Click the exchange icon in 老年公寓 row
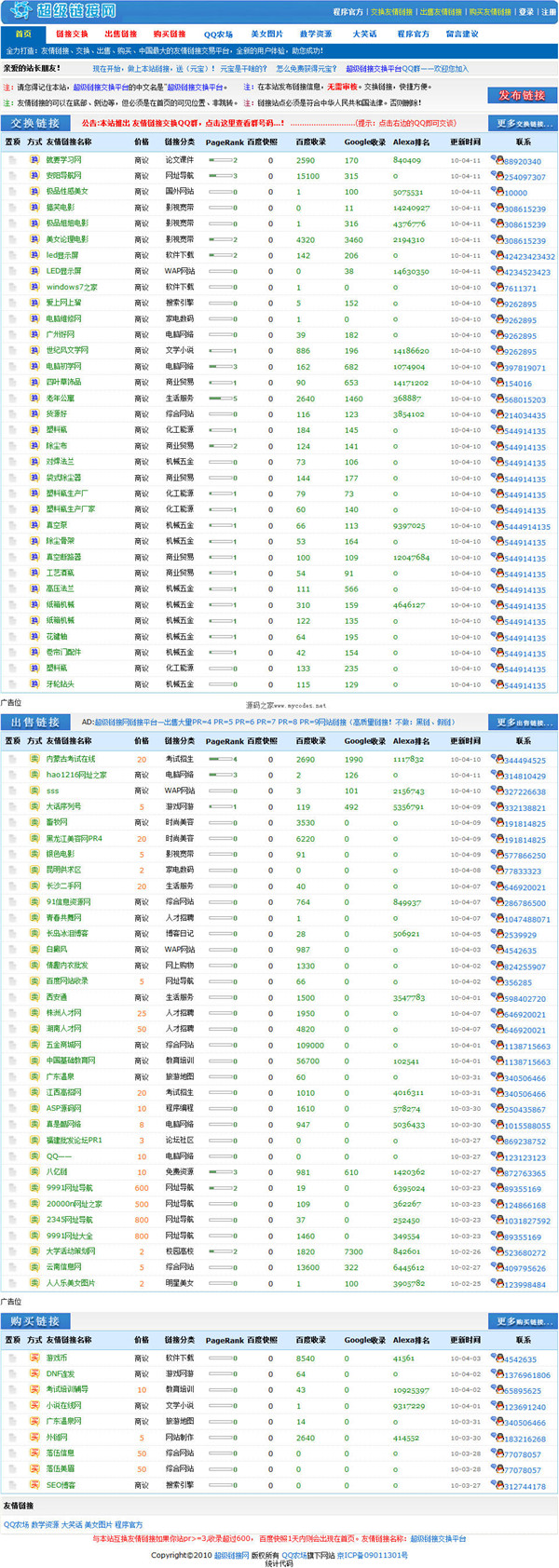 click(x=34, y=399)
